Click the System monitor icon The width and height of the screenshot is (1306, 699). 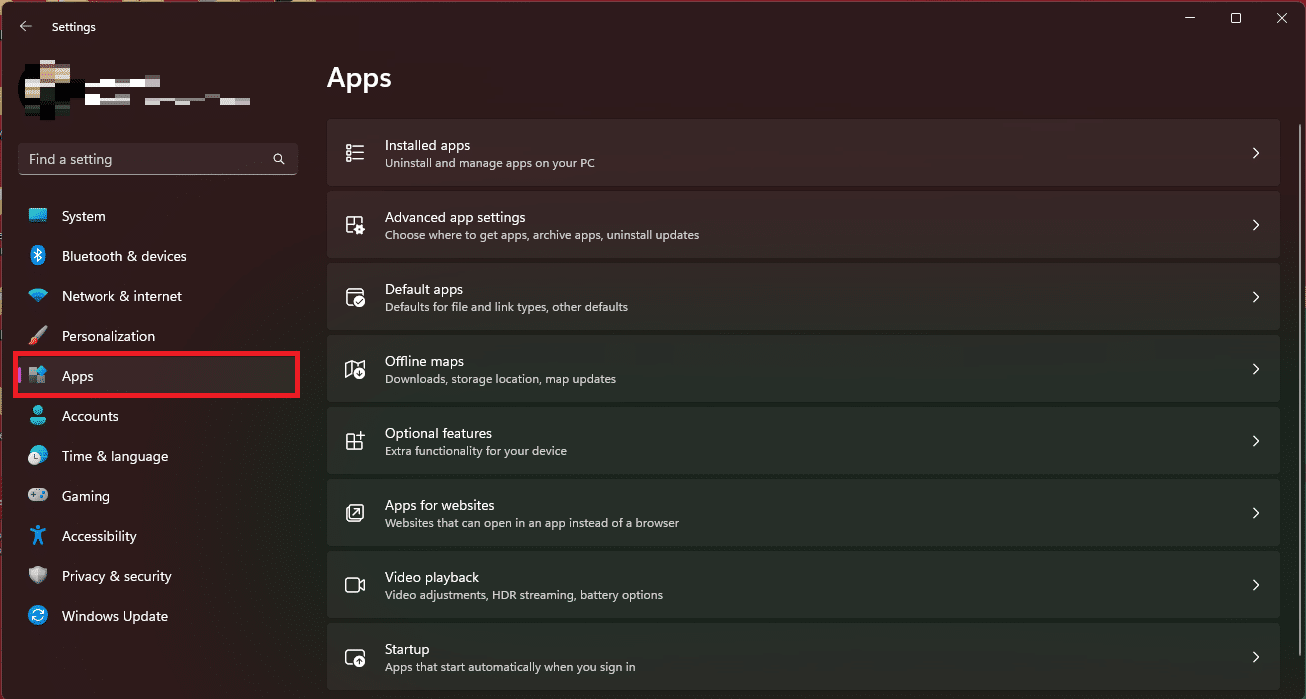tap(38, 216)
